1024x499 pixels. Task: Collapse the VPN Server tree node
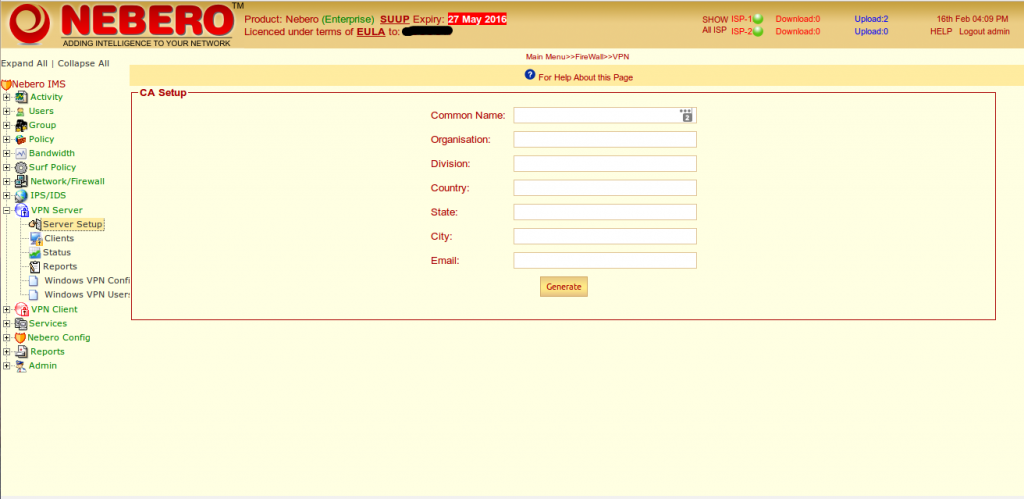click(x=7, y=210)
